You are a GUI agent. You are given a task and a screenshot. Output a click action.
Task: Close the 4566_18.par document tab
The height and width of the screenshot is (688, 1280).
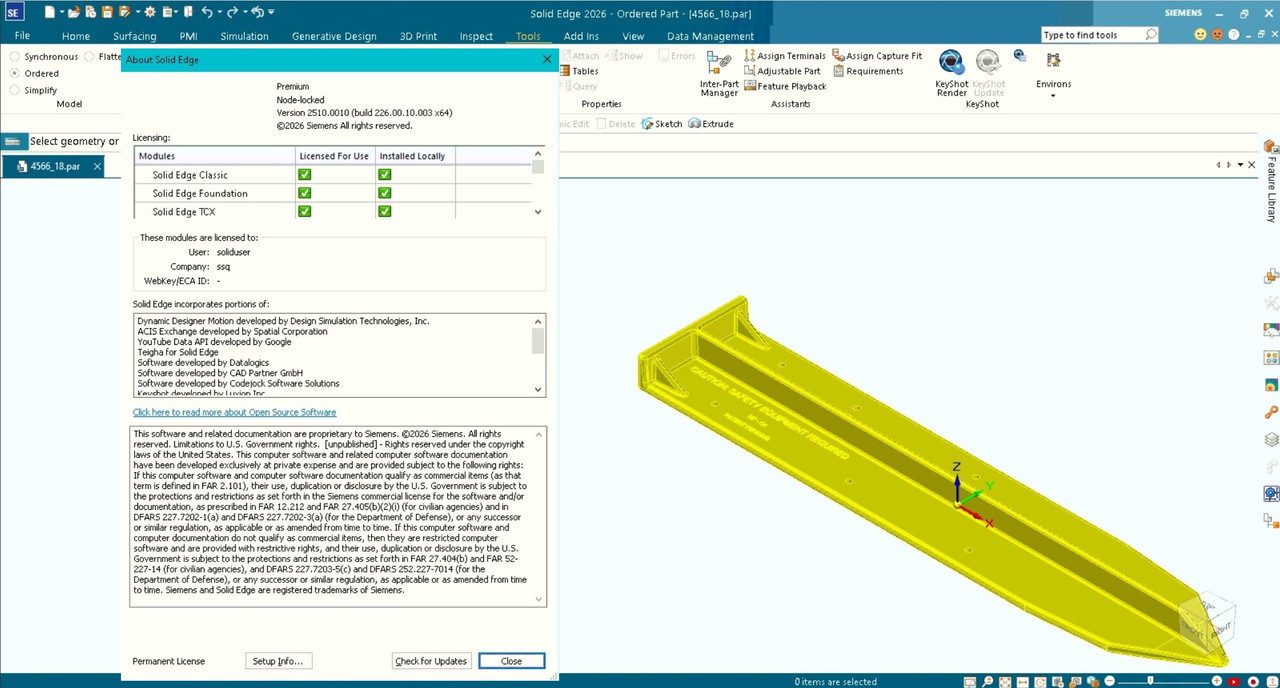(x=97, y=166)
